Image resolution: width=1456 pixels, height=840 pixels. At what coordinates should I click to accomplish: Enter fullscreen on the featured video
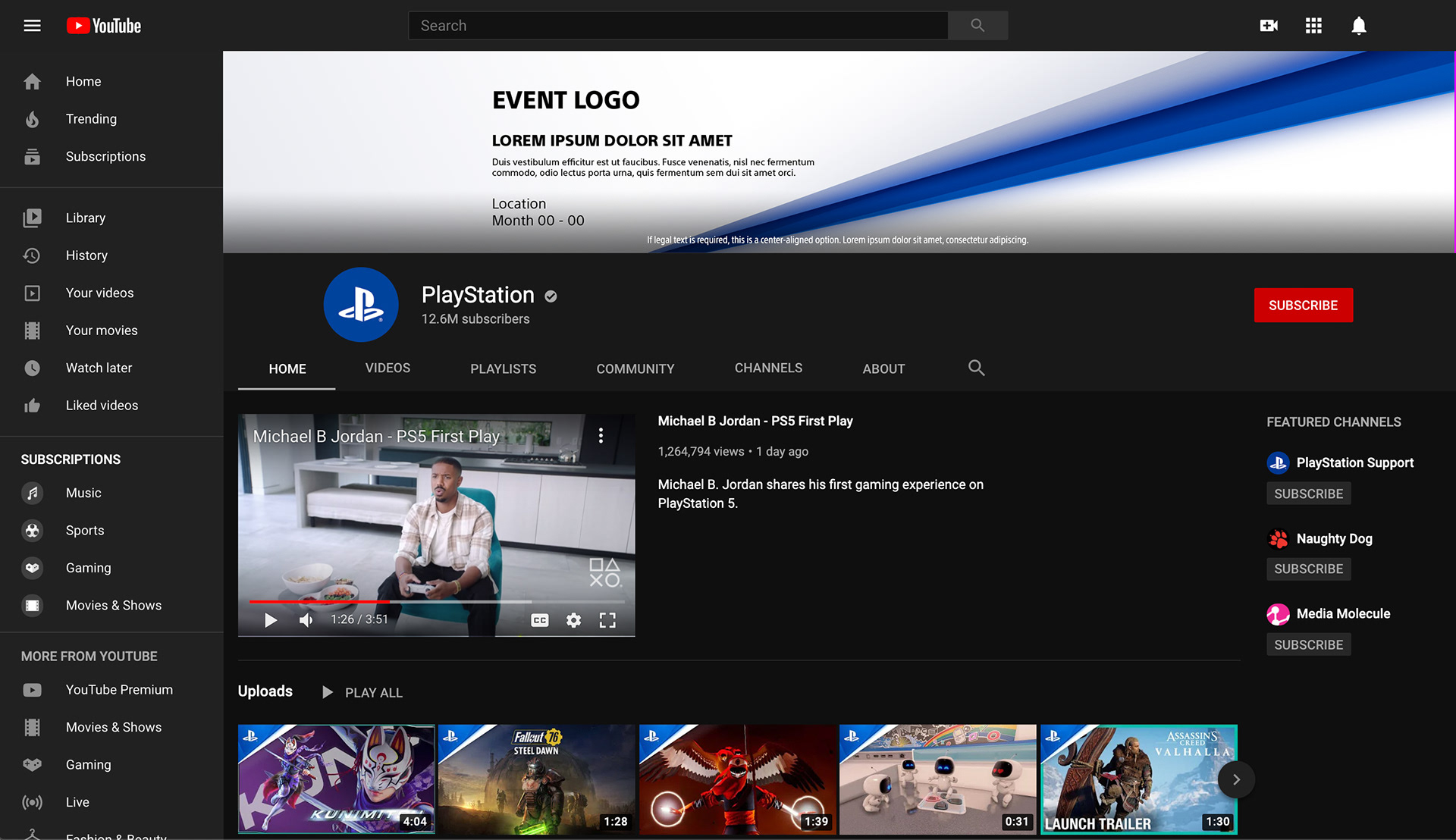[x=607, y=620]
